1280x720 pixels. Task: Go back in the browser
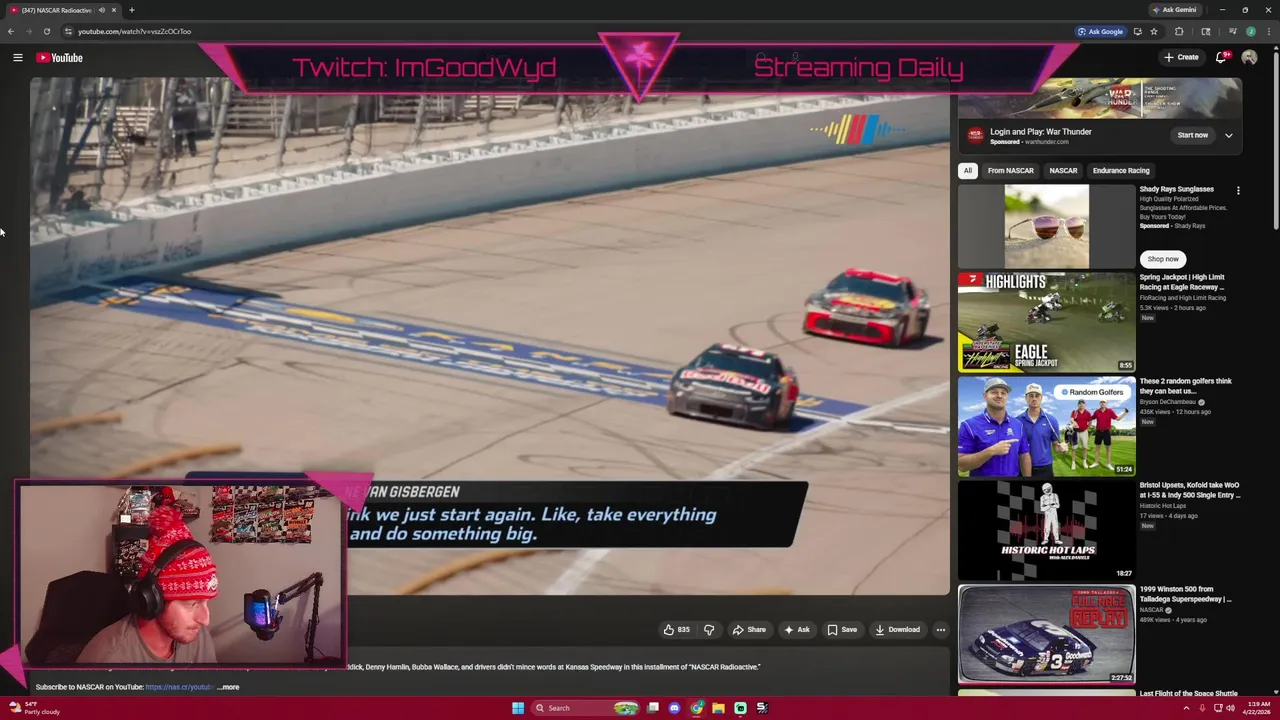coord(11,31)
